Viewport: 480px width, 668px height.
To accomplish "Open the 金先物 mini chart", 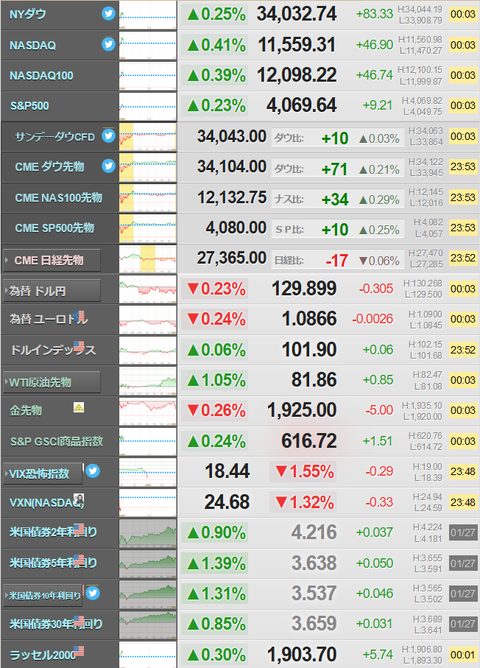I will [x=147, y=411].
